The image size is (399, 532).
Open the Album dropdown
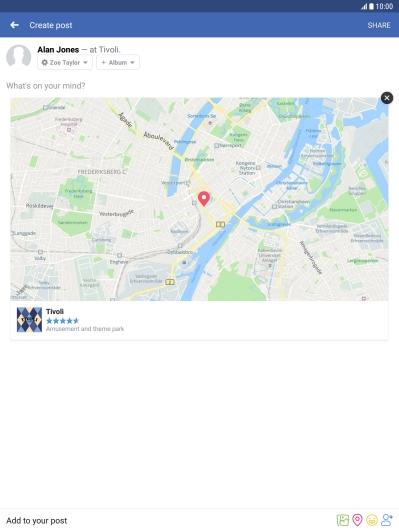pyautogui.click(x=118, y=62)
